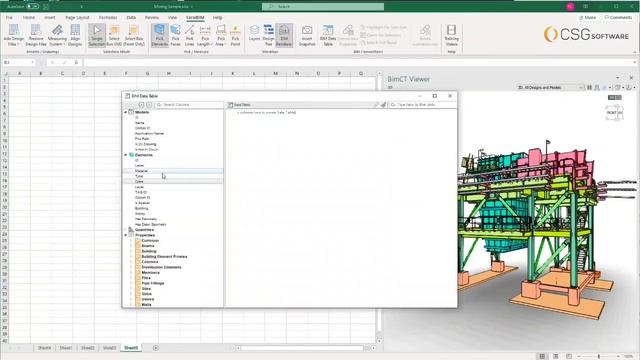
Task: Select the Sheet4 worksheet tab
Action: coord(44,348)
